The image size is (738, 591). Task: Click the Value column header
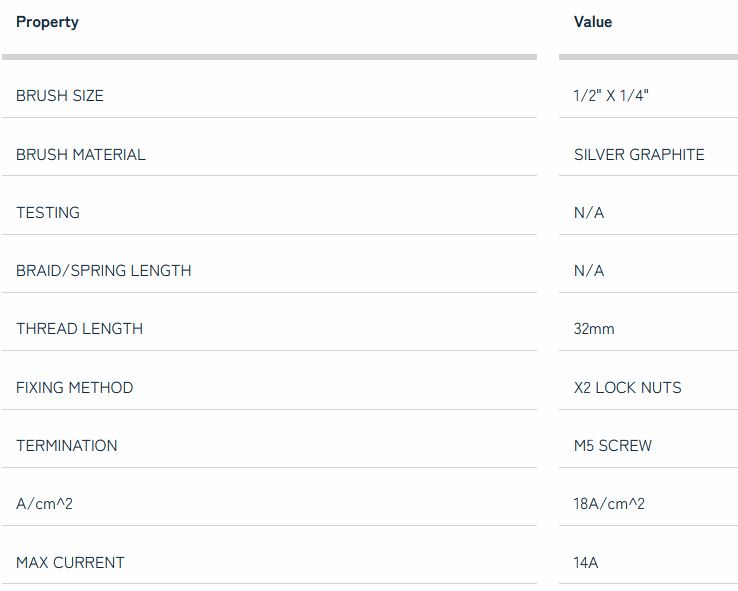[x=593, y=22]
